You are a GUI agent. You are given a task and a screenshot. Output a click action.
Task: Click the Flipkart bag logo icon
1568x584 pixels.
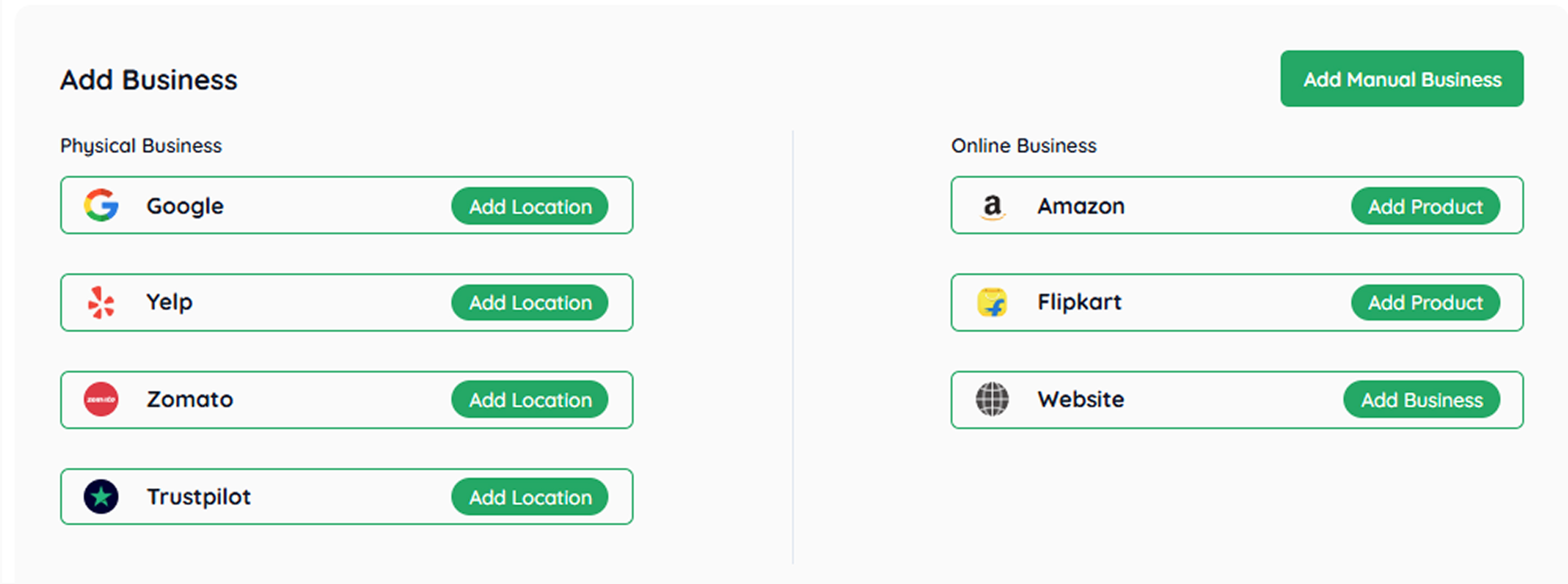992,303
